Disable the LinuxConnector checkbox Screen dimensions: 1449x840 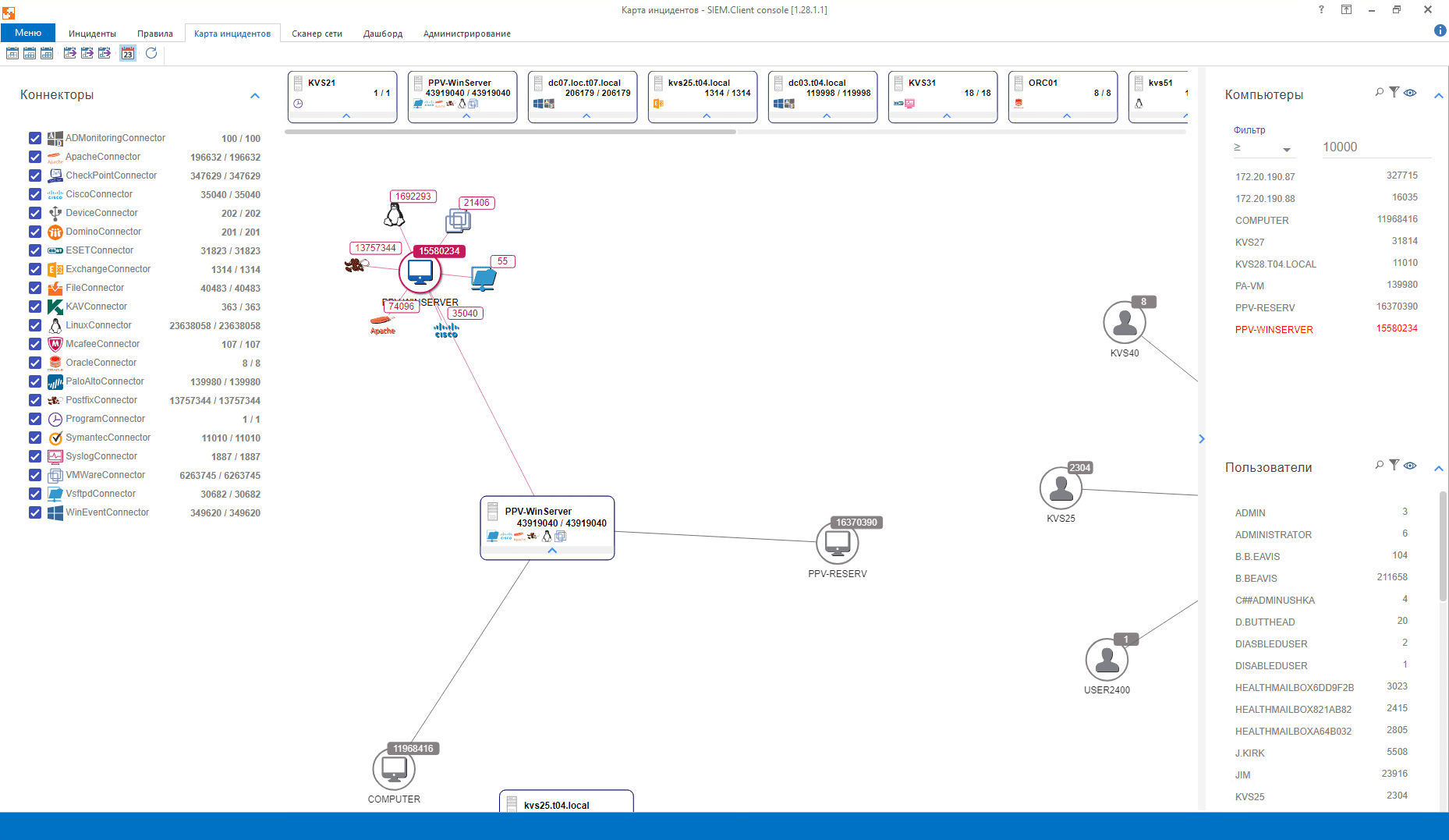point(35,325)
